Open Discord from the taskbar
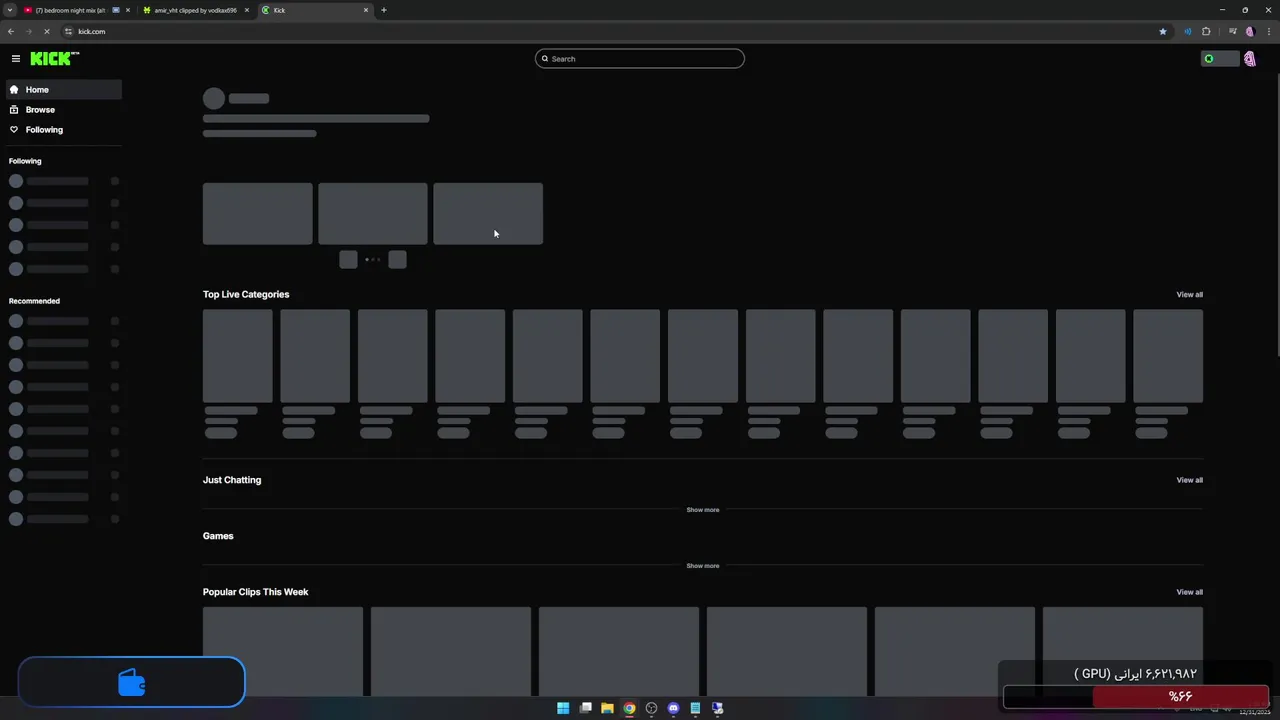Image resolution: width=1280 pixels, height=720 pixels. 673,708
